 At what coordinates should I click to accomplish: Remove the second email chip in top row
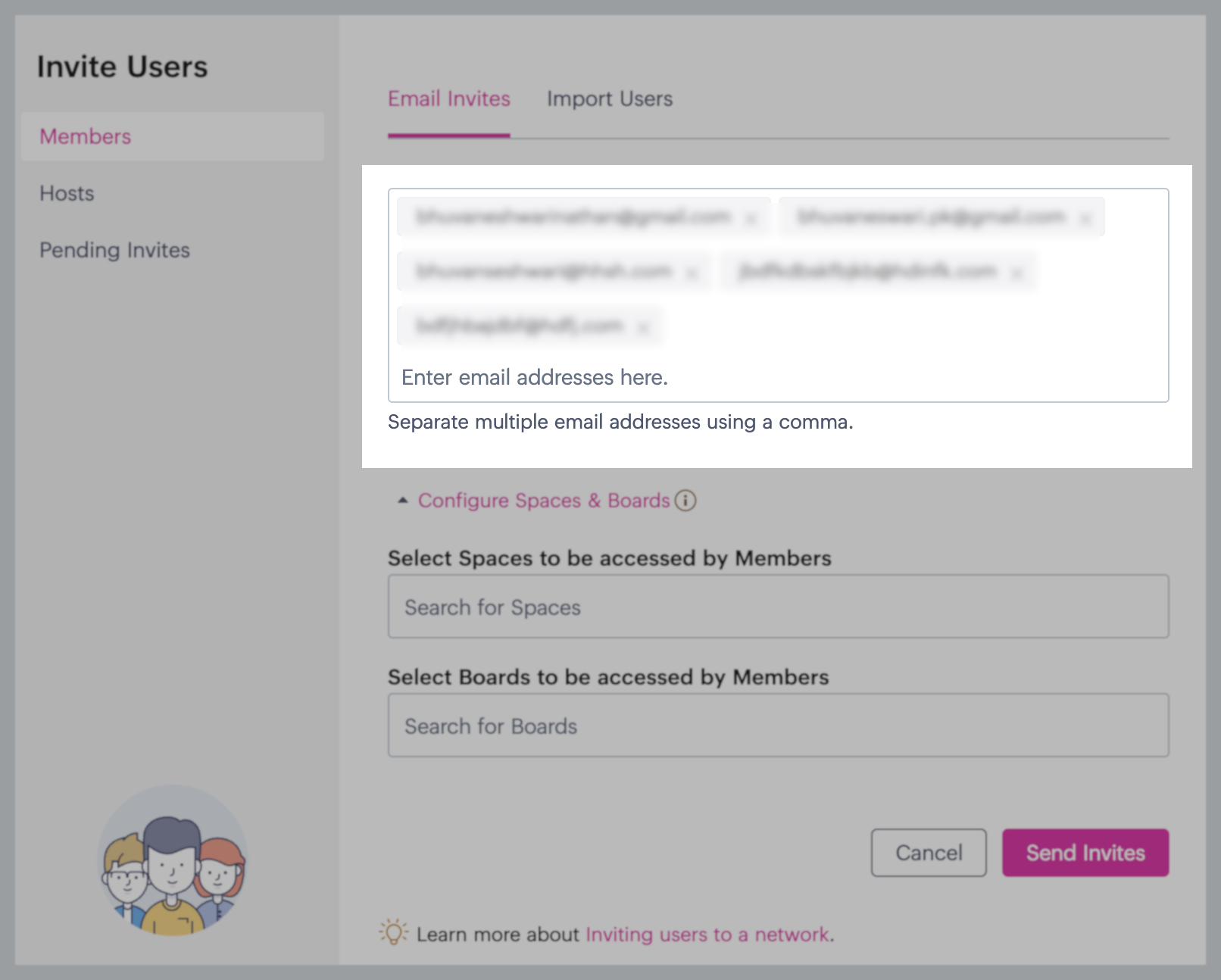coord(1085,219)
